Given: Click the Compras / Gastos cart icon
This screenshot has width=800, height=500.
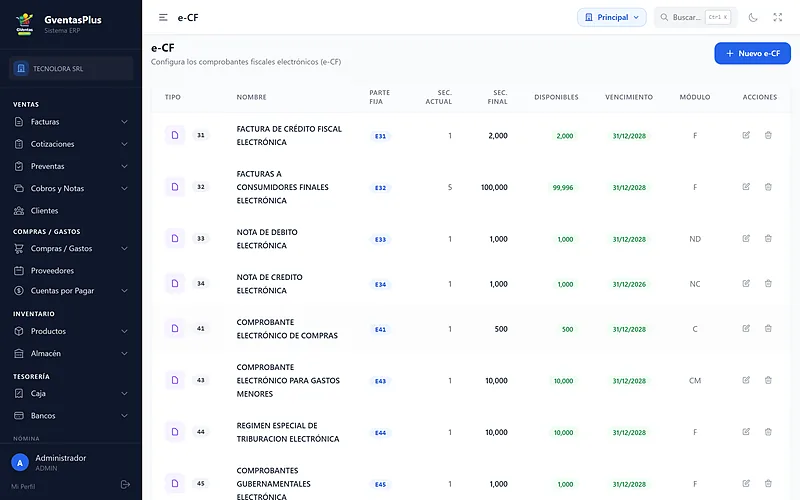Looking at the screenshot, I should [x=19, y=248].
